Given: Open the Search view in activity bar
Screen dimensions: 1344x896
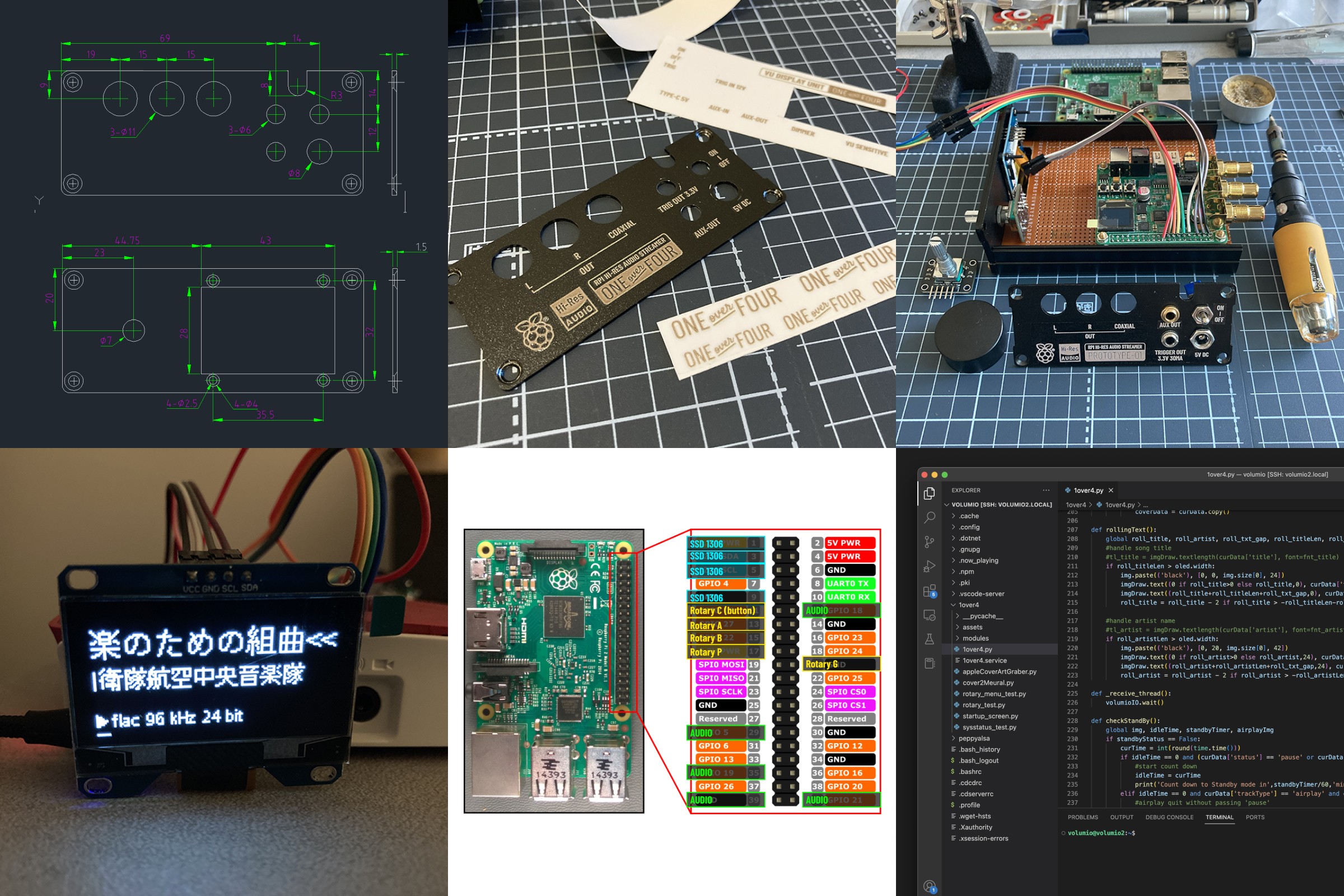Looking at the screenshot, I should point(930,517).
